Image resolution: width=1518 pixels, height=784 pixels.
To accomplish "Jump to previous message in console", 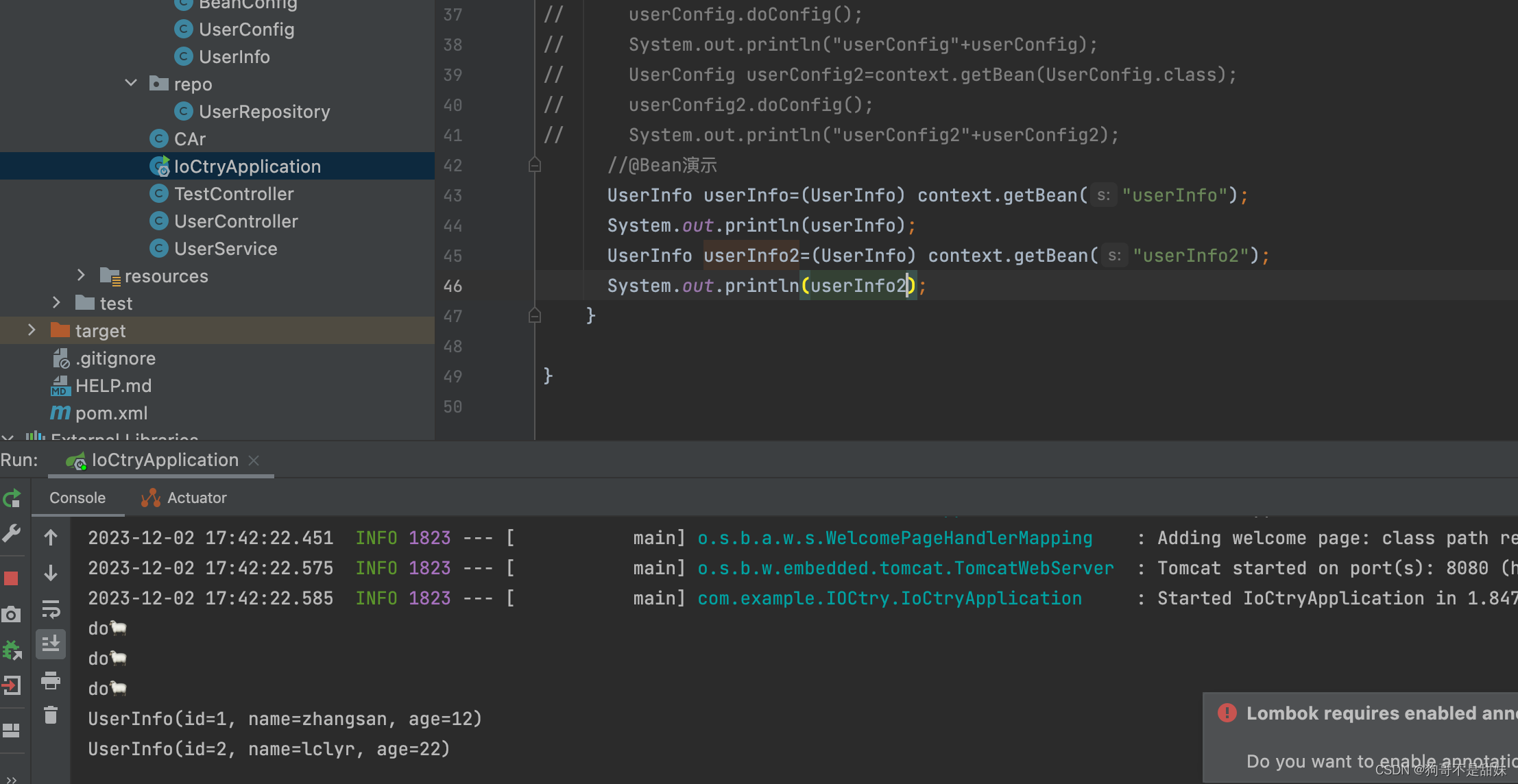I will [51, 537].
